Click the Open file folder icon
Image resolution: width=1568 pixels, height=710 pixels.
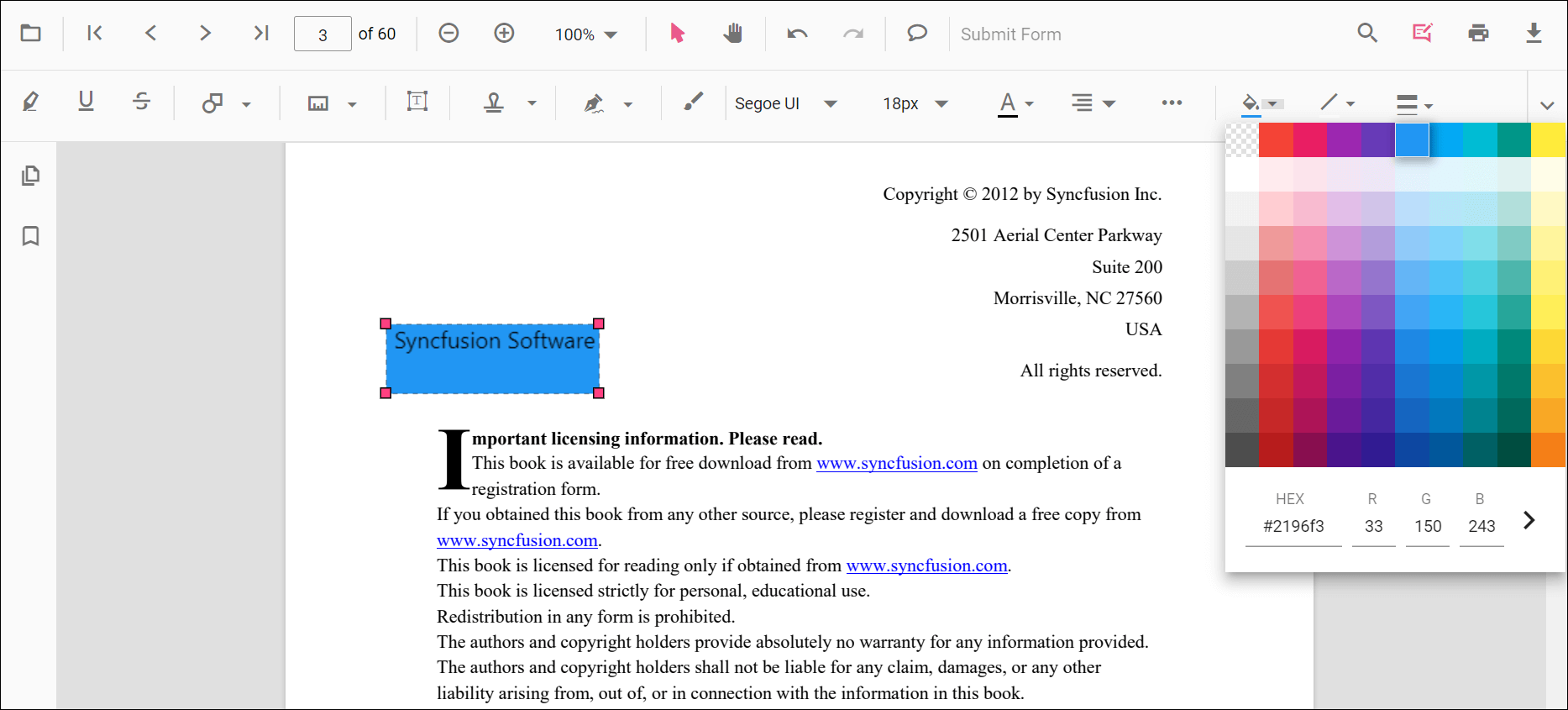[x=31, y=34]
